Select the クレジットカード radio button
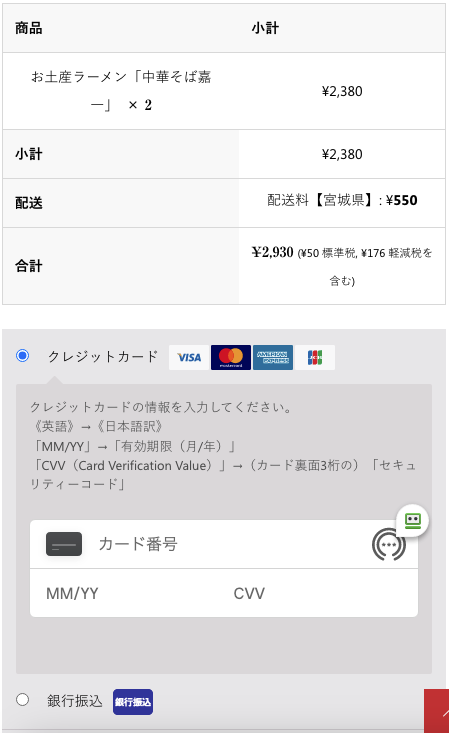The image size is (449, 733). [22, 356]
